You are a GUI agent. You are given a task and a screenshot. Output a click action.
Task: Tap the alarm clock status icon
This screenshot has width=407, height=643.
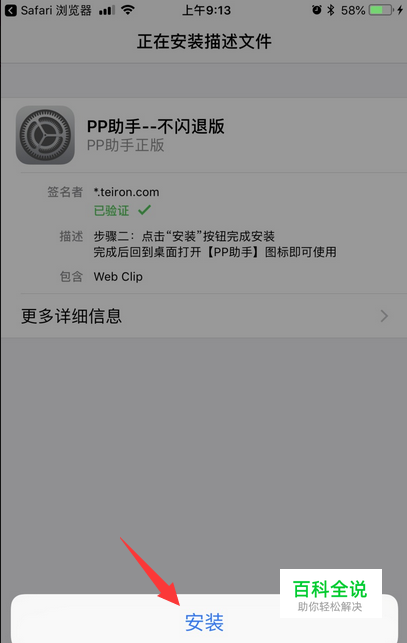click(317, 10)
